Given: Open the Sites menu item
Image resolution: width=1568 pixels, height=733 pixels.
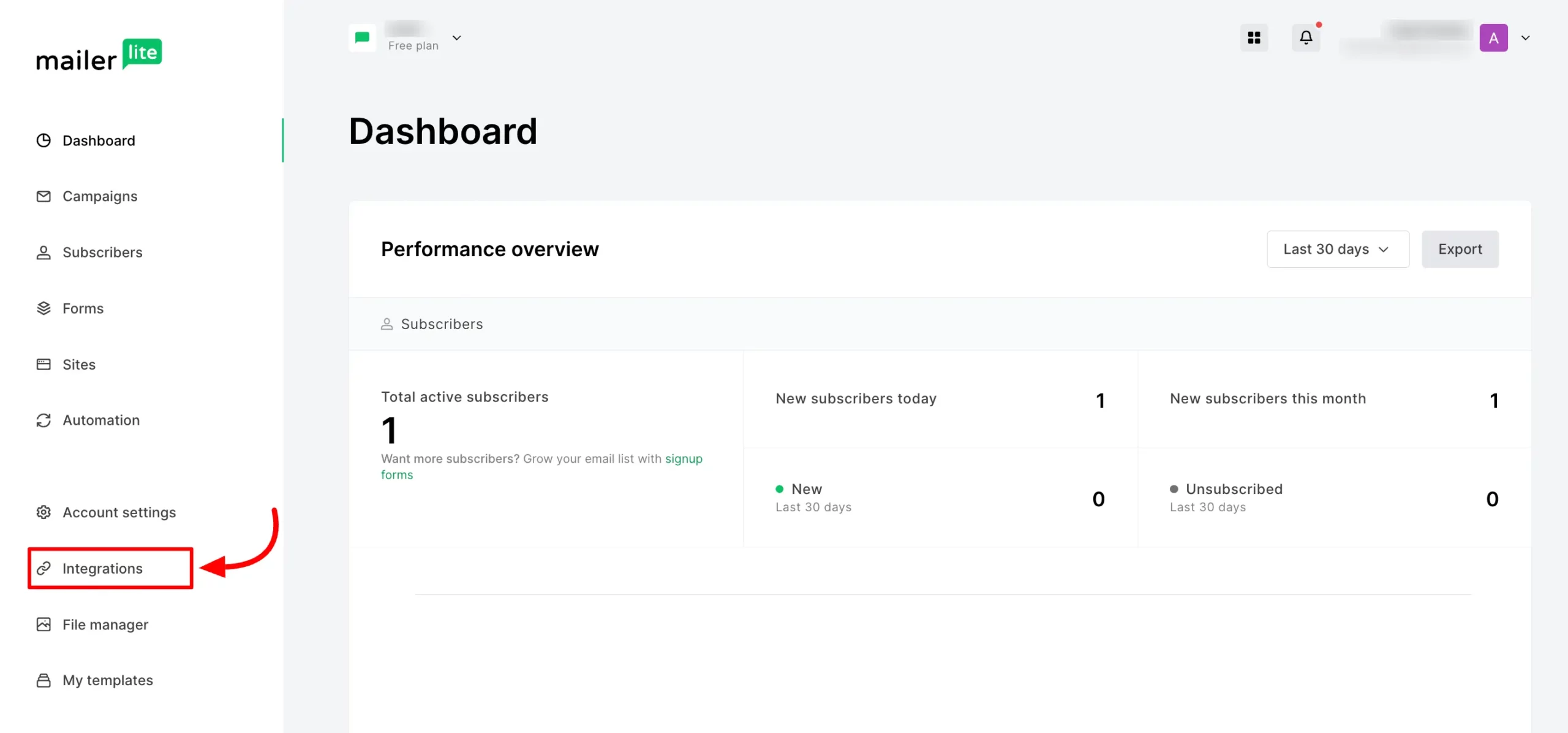Looking at the screenshot, I should (79, 365).
